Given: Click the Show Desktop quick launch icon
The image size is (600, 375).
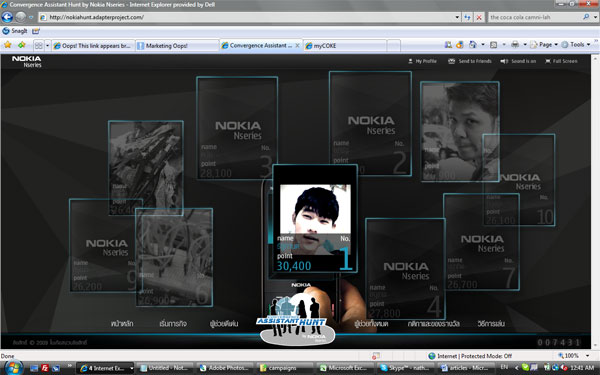Looking at the screenshot, I should click(x=34, y=368).
